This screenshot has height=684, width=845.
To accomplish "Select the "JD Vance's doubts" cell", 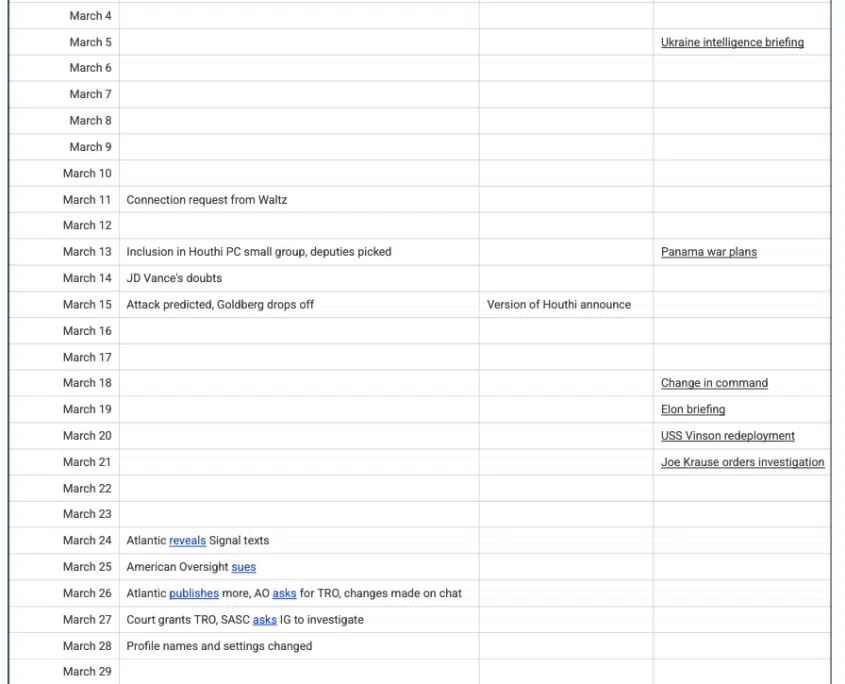I will [x=174, y=278].
